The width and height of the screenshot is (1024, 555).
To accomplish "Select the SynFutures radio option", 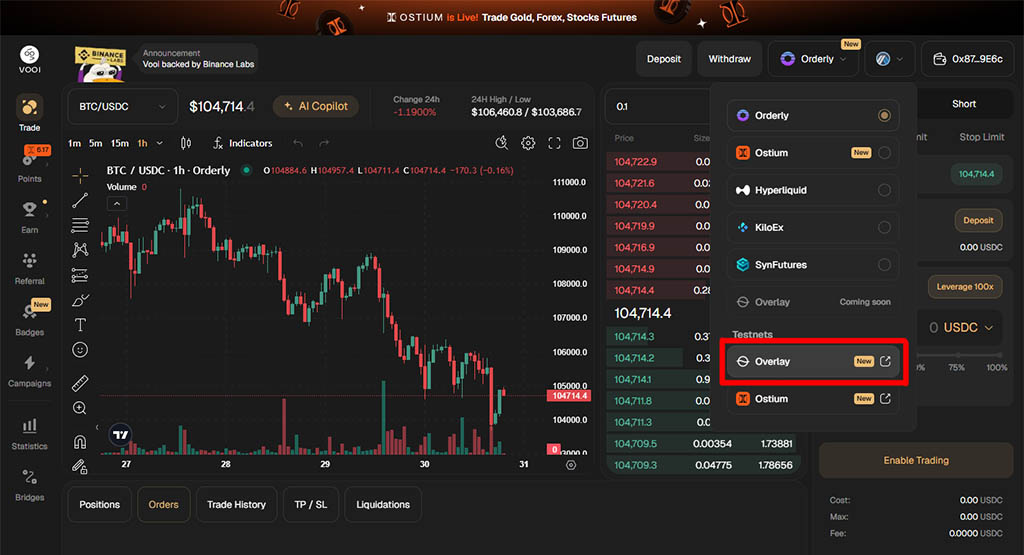I will (884, 264).
